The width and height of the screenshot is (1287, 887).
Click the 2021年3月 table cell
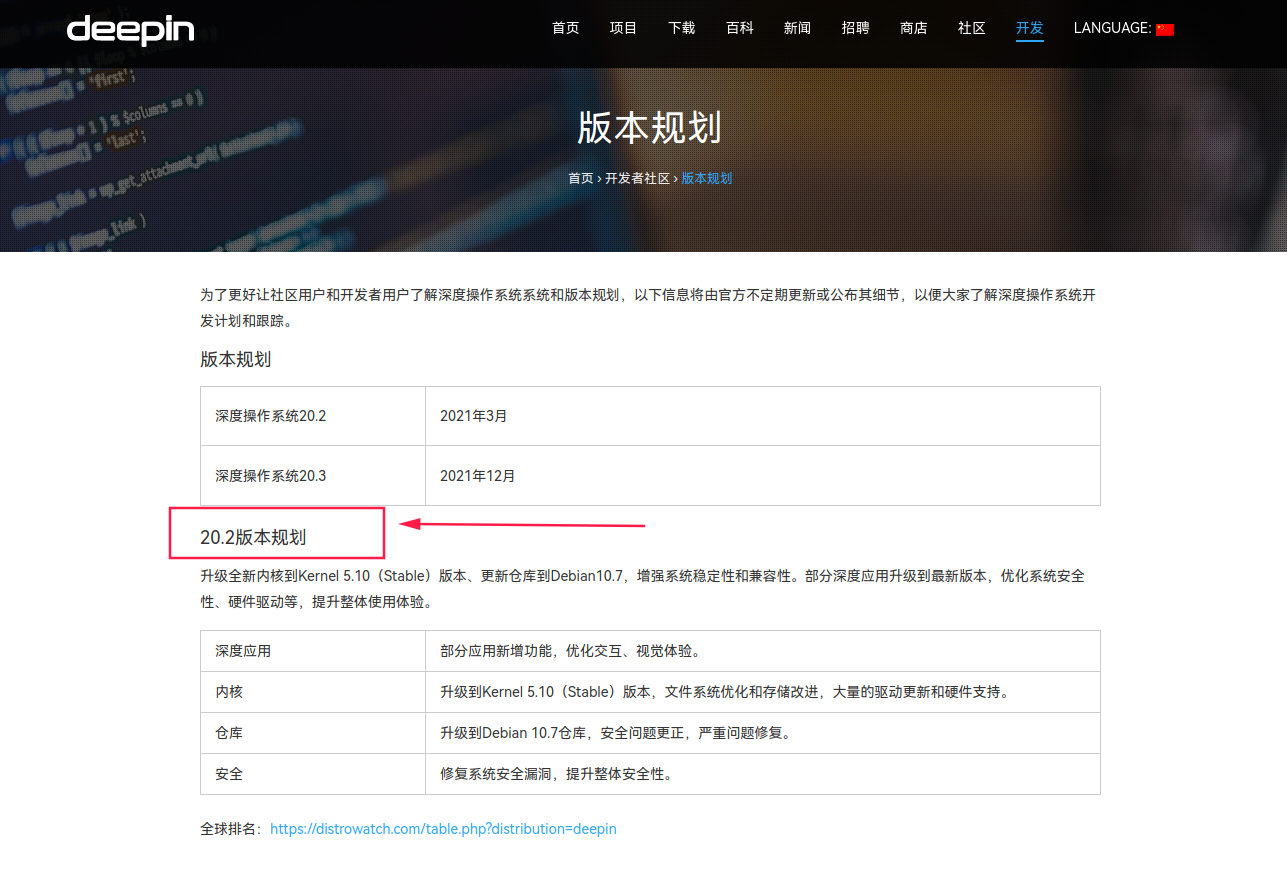tap(763, 416)
